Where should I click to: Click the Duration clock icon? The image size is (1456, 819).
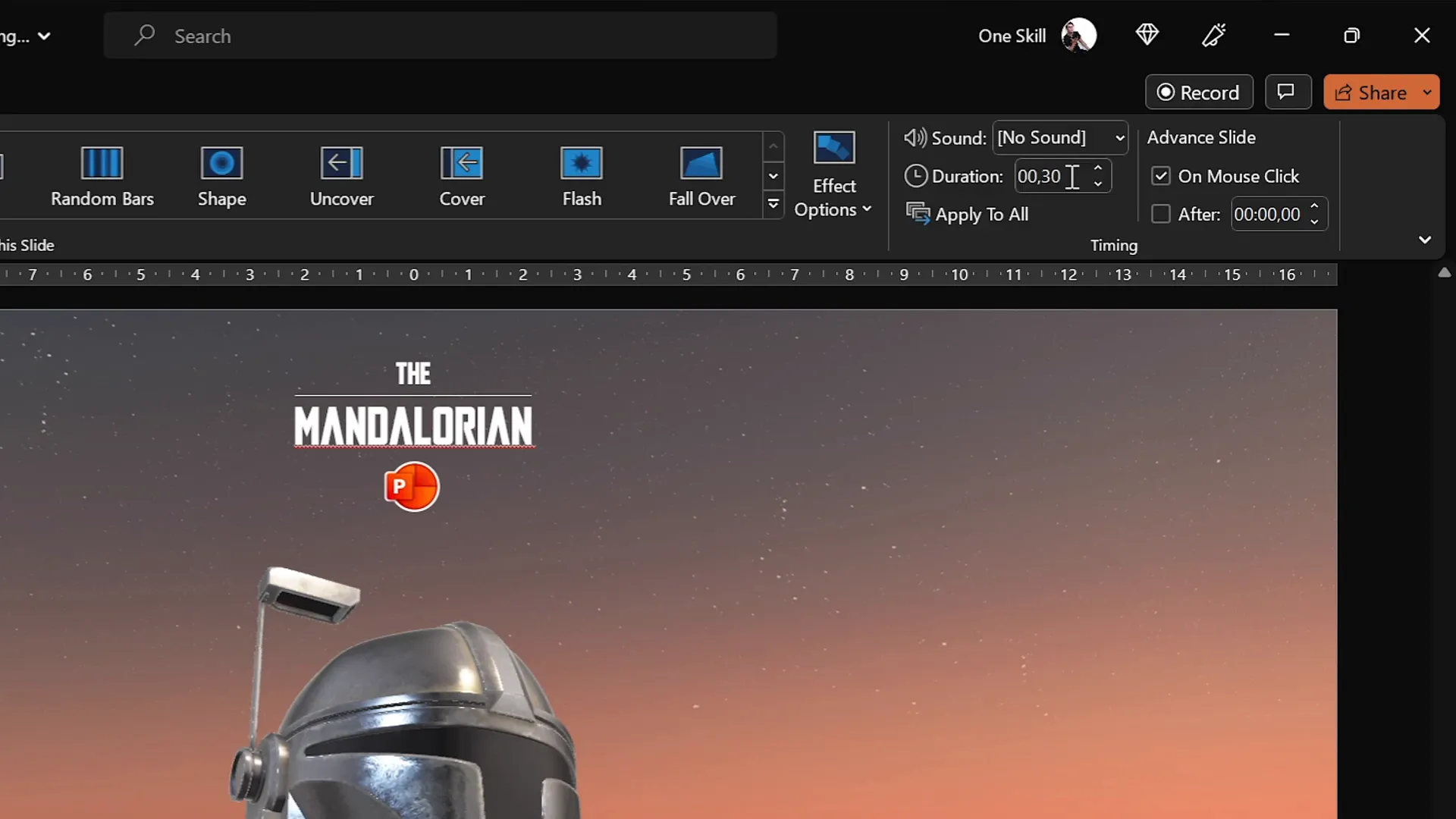pos(916,176)
